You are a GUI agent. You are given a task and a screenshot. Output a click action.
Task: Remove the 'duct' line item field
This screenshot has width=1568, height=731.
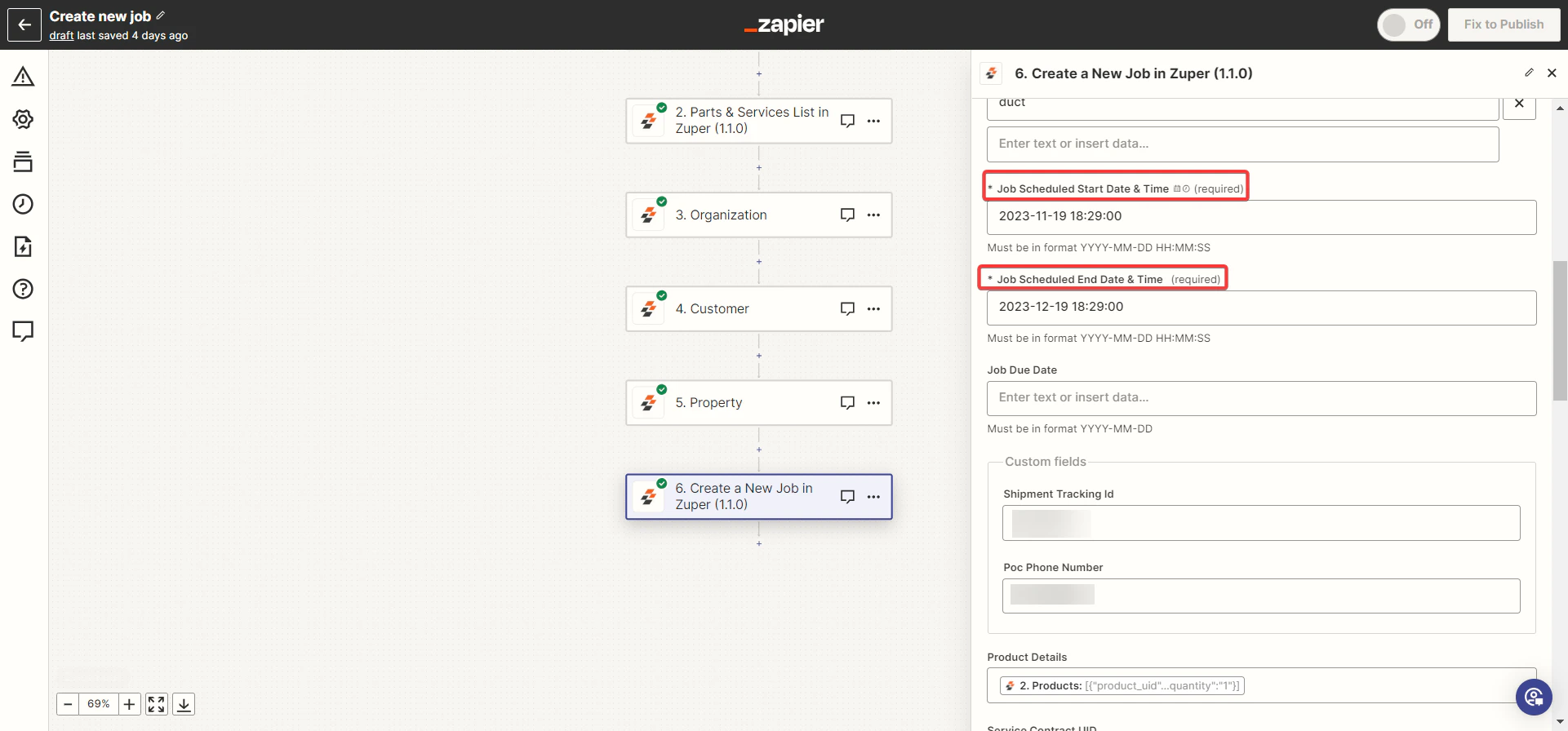1519,104
